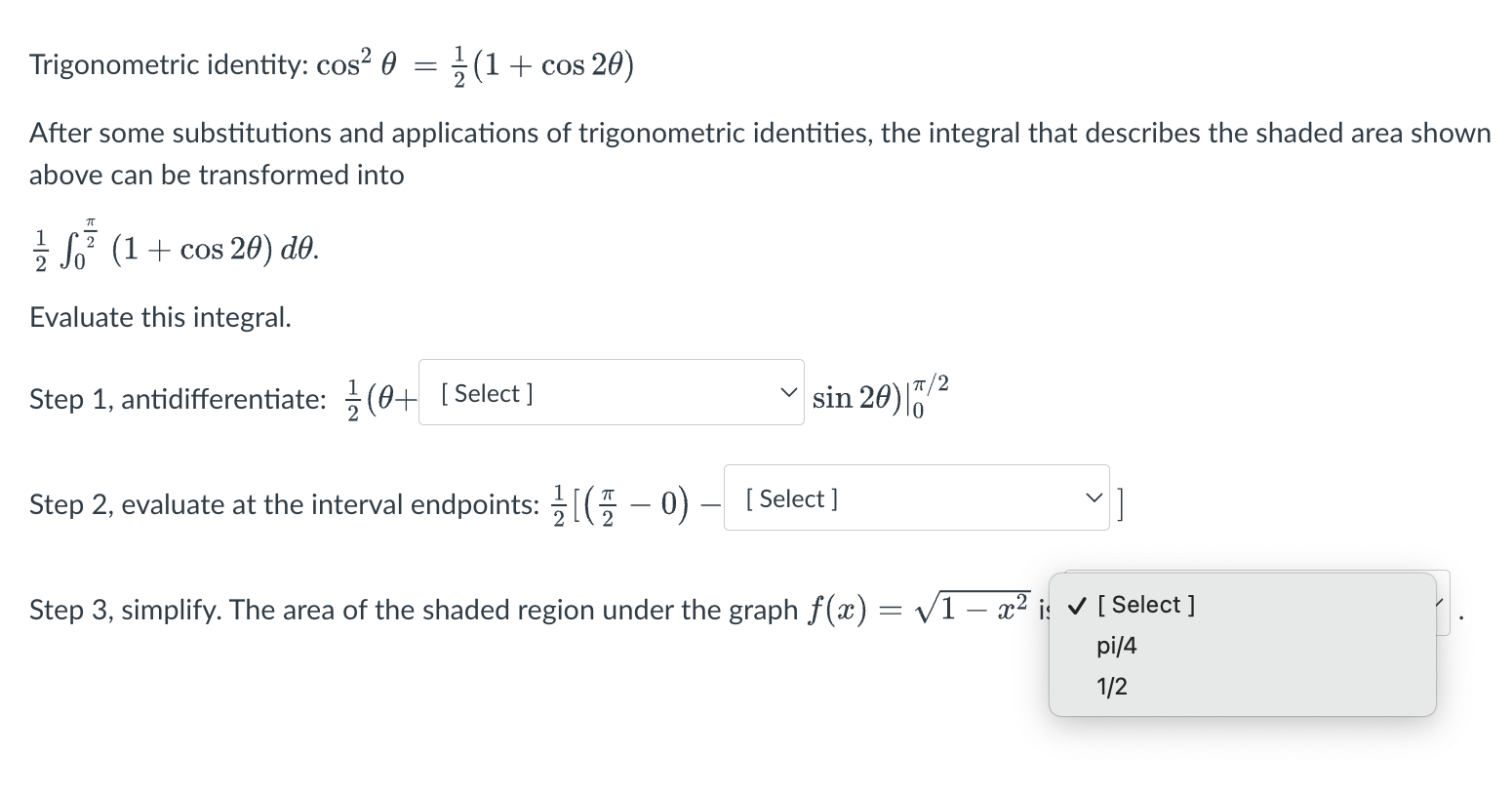Select pi/4 from the open Step 3 dropdown
The image size is (1512, 794).
[x=1115, y=645]
